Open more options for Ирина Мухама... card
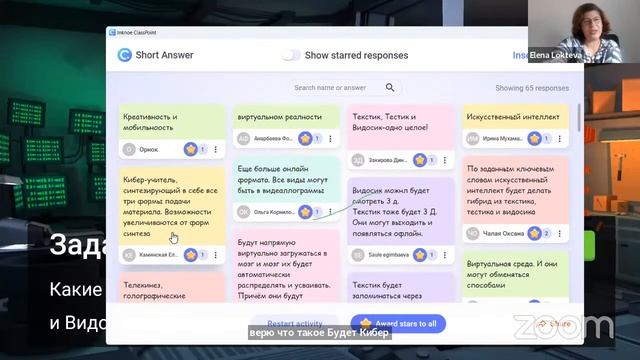The width and height of the screenshot is (640, 360). click(560, 139)
